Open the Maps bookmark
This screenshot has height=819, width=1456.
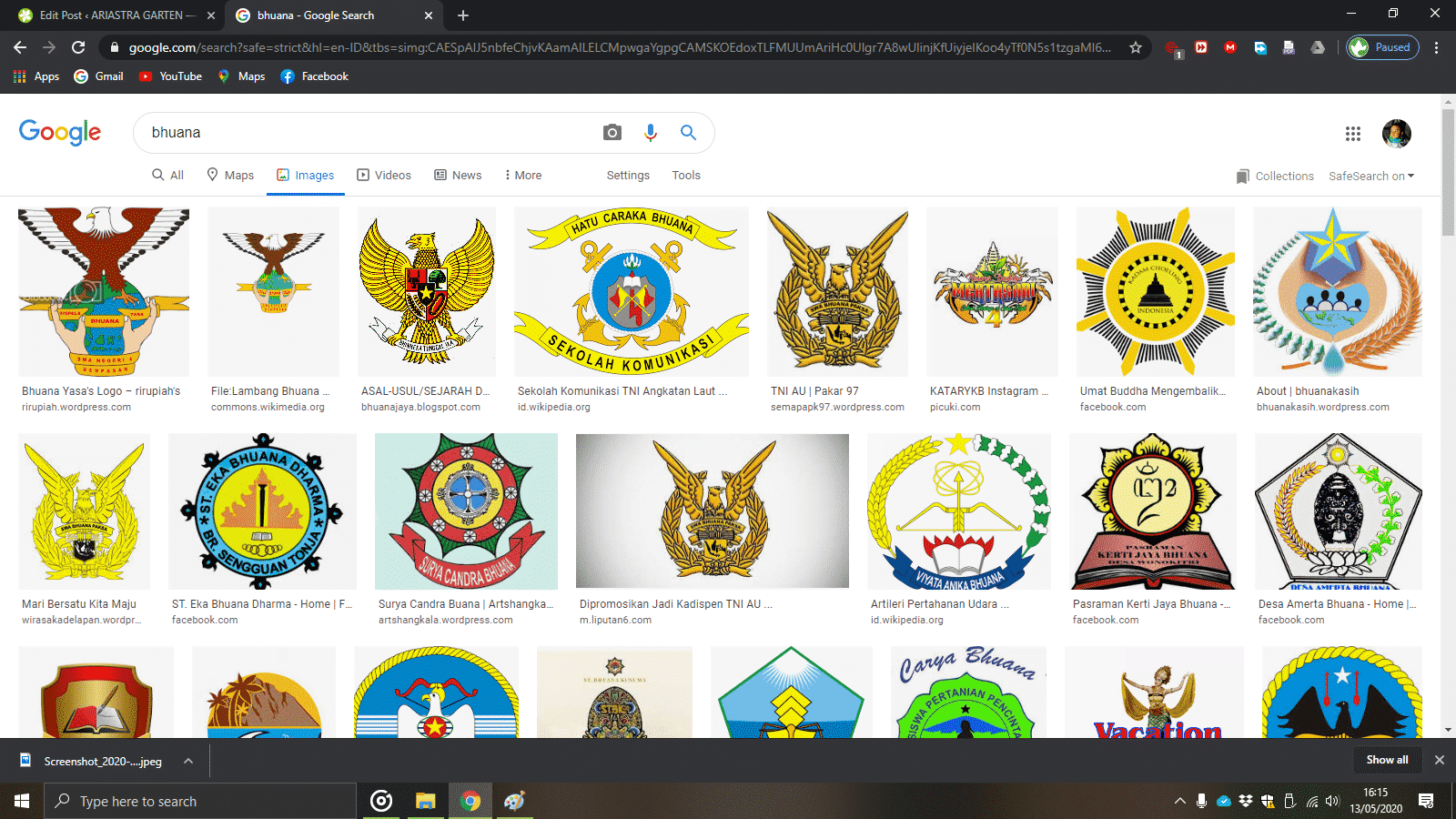pos(241,76)
